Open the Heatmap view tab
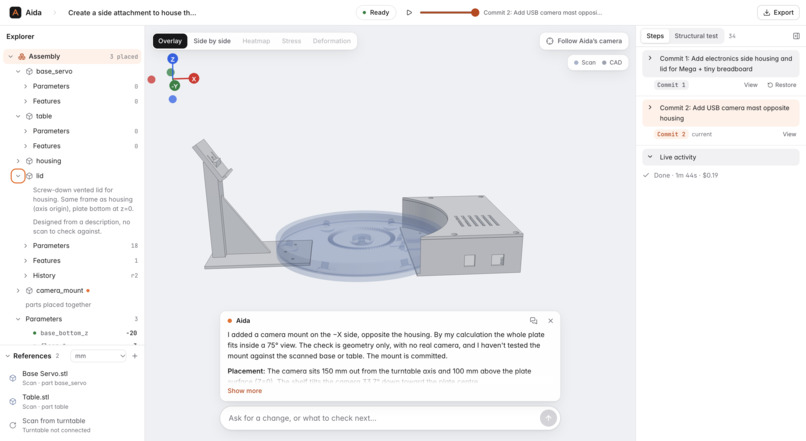Image resolution: width=806 pixels, height=441 pixels. (256, 41)
